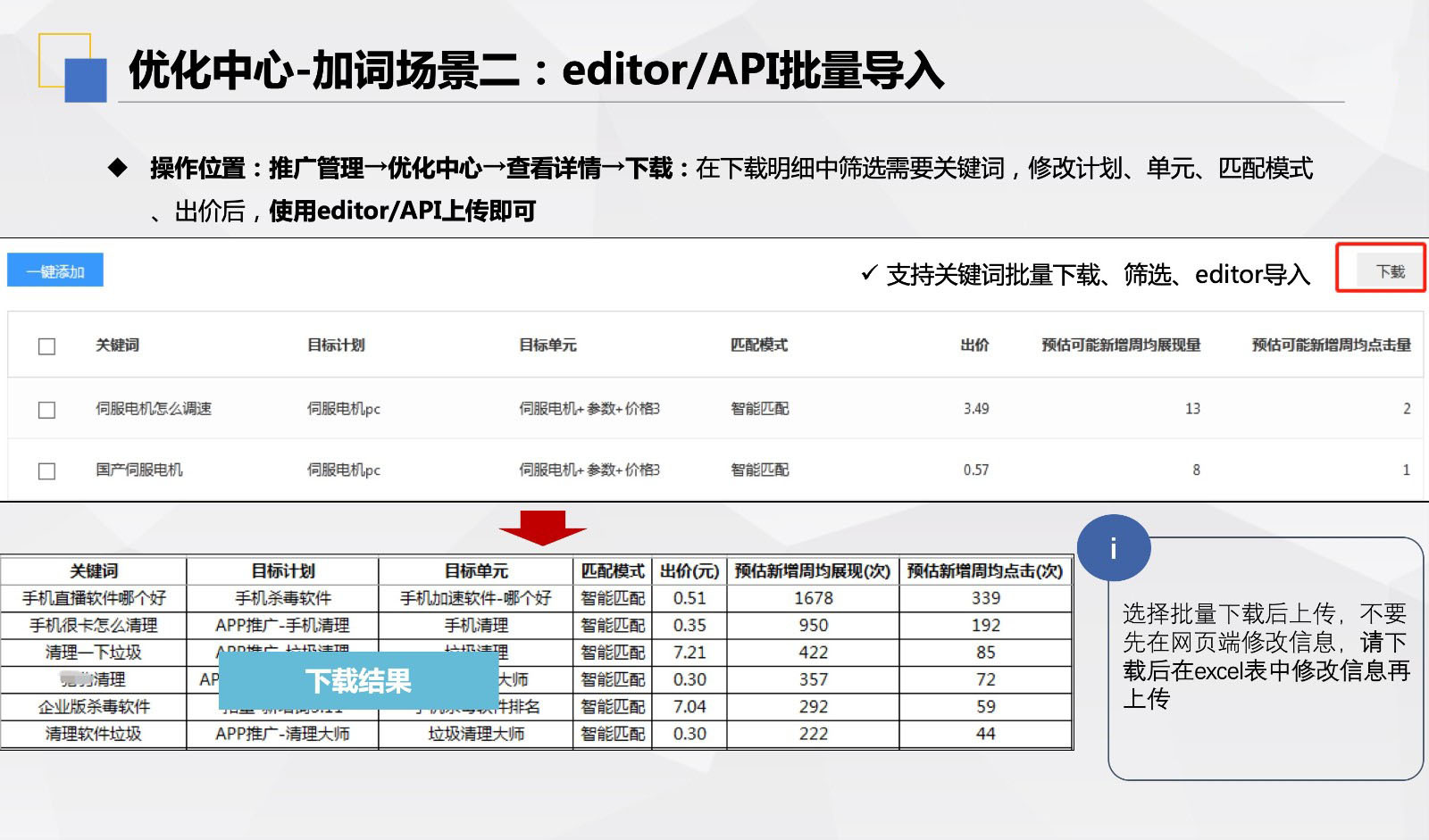Click the 预估可能新增周均点击量 column header
This screenshot has width=1429, height=840.
(1332, 345)
